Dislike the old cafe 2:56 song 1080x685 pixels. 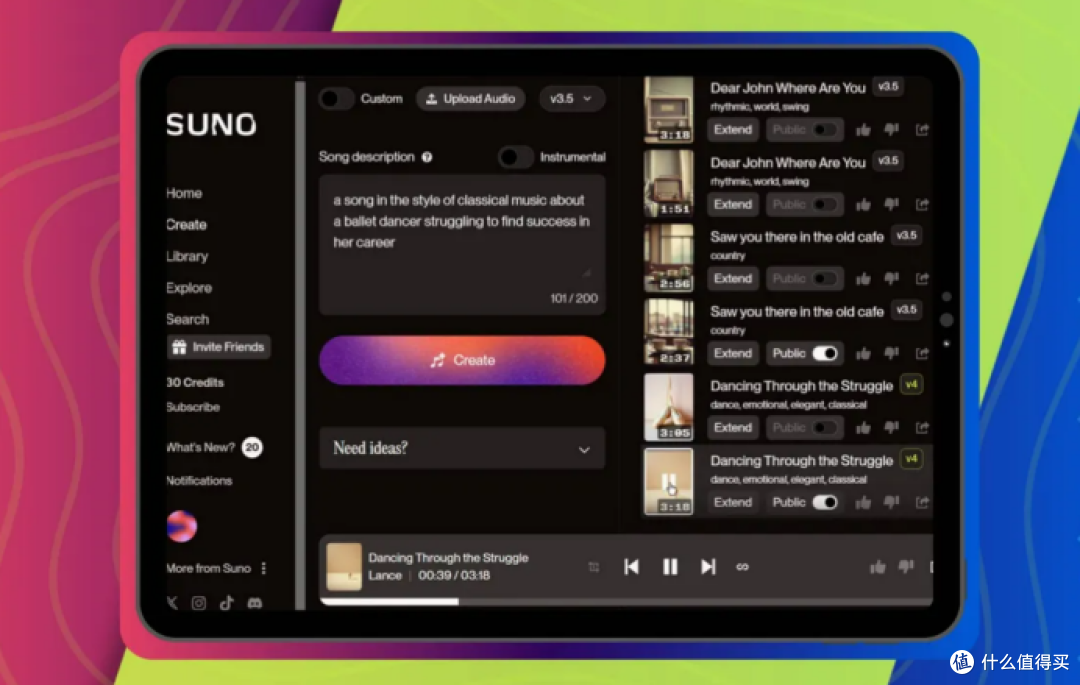[x=892, y=279]
